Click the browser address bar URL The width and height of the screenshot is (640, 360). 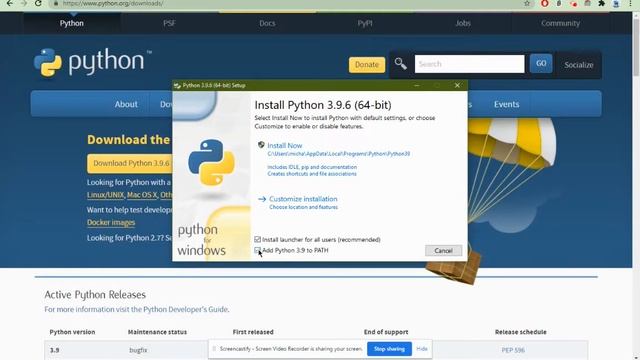(x=113, y=3)
